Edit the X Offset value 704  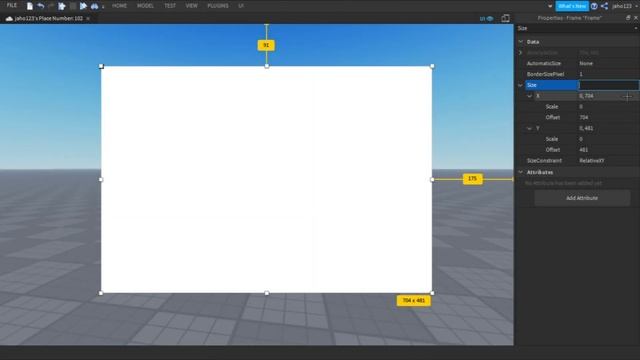tap(608, 117)
